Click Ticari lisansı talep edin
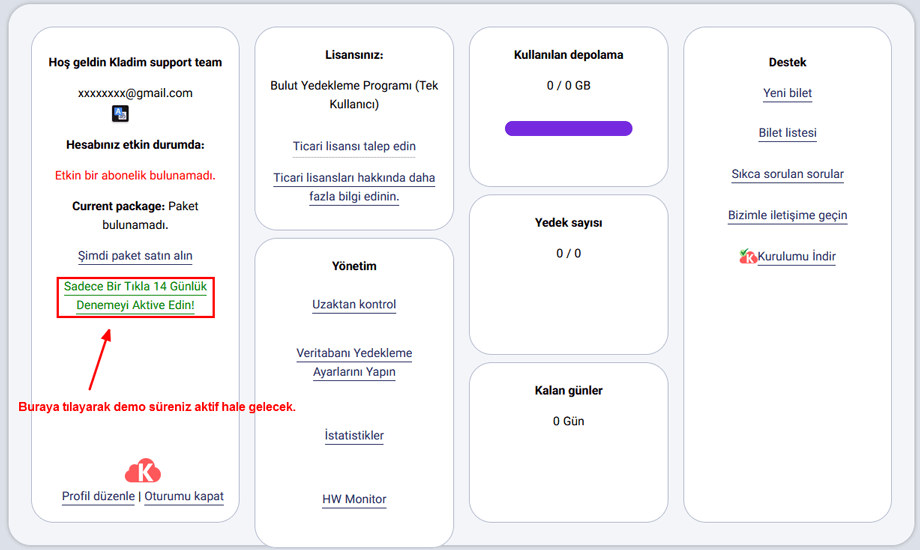Viewport: 920px width, 550px height. click(354, 146)
